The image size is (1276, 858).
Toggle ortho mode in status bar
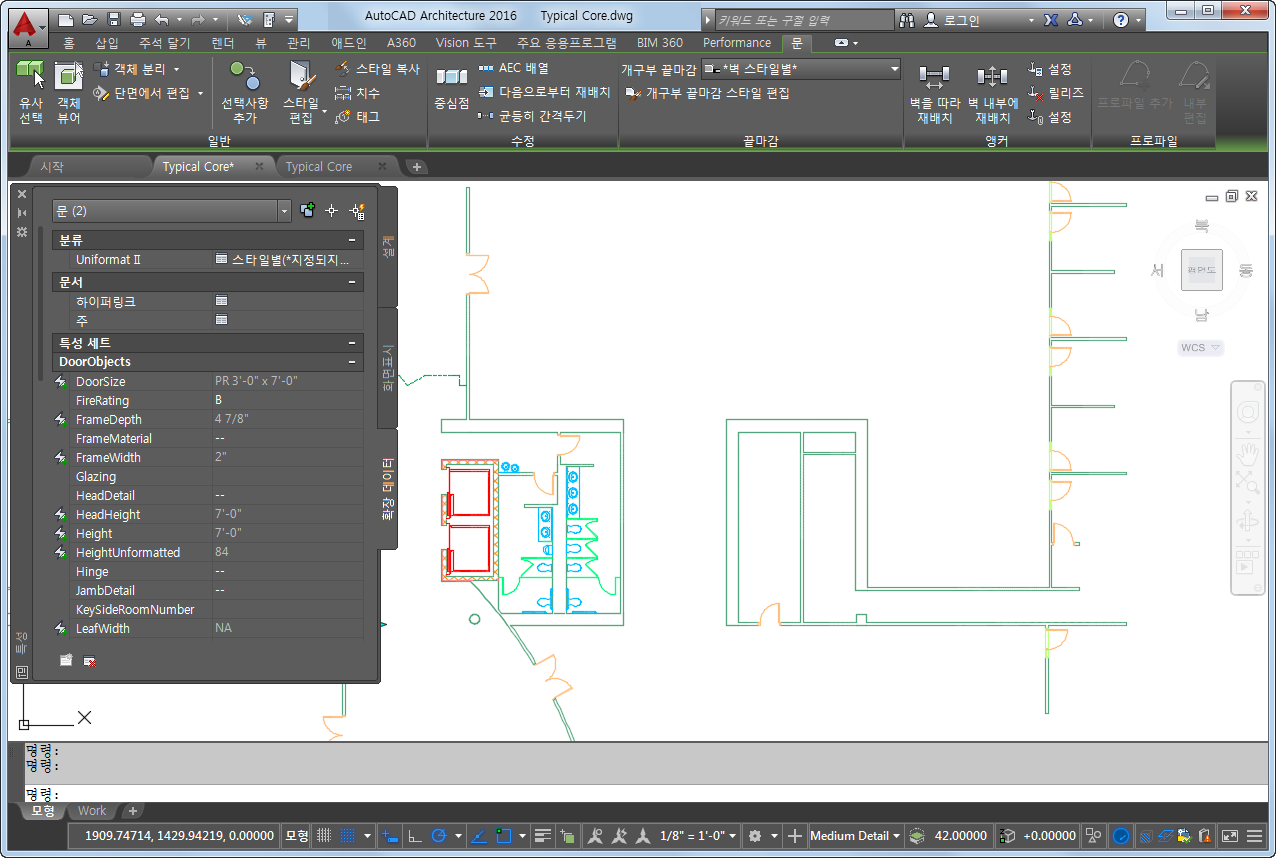coord(414,836)
